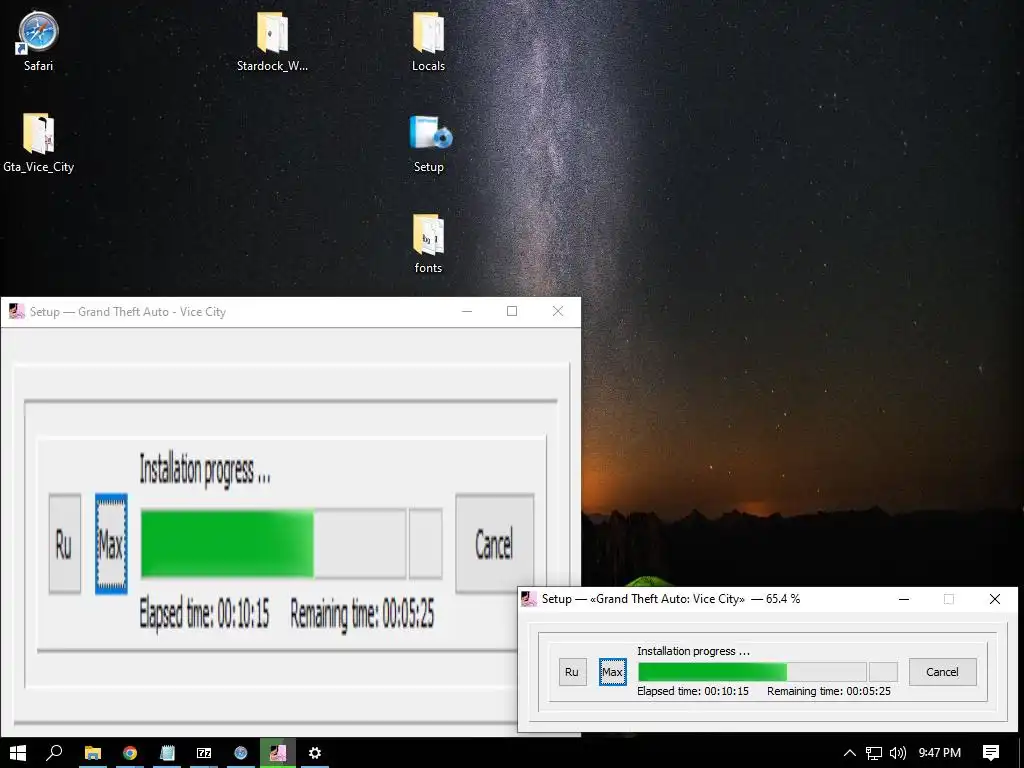Open the Safari desktop shortcut
The image size is (1024, 768).
(38, 40)
